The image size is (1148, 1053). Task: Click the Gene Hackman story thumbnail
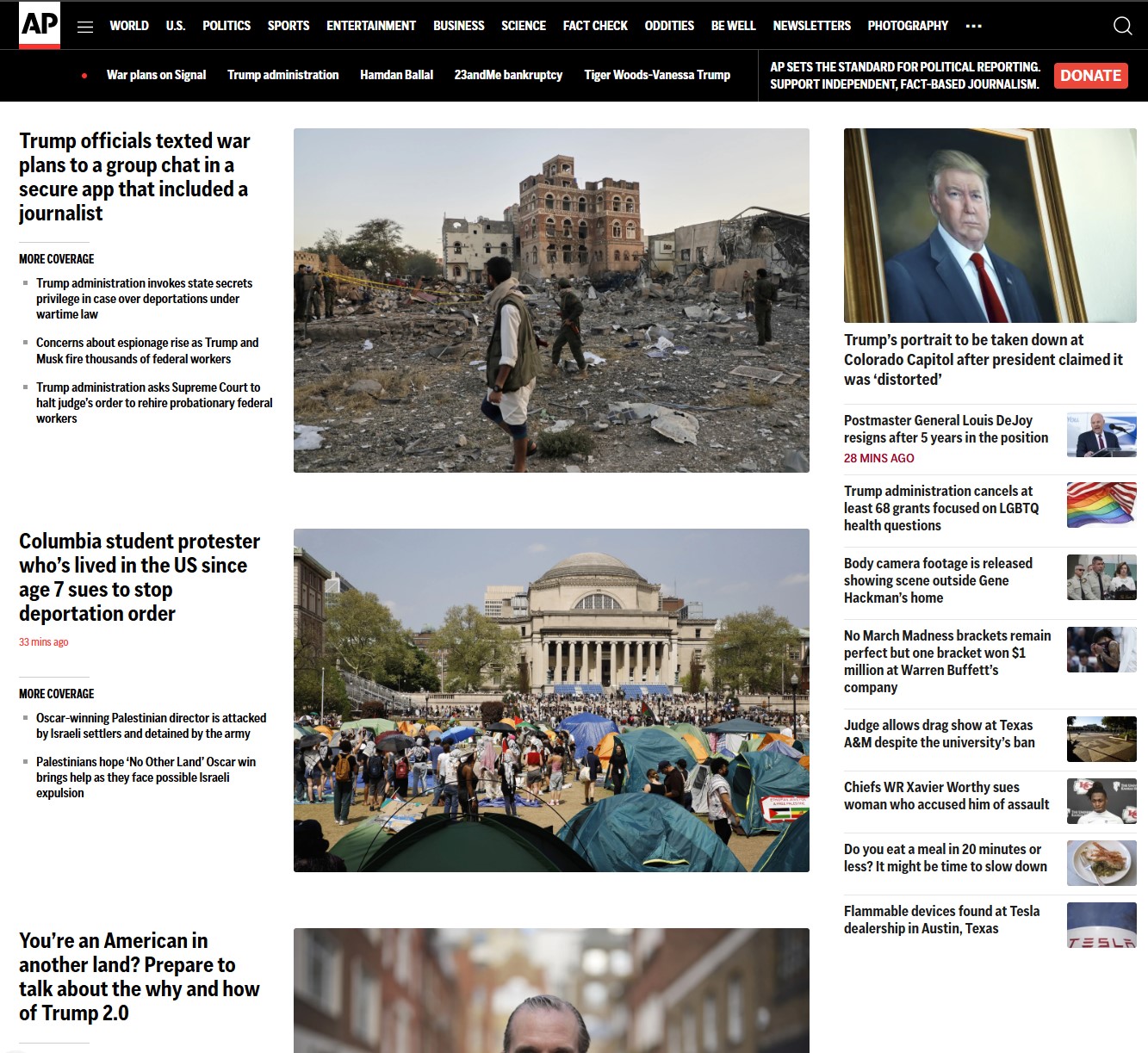click(1101, 577)
